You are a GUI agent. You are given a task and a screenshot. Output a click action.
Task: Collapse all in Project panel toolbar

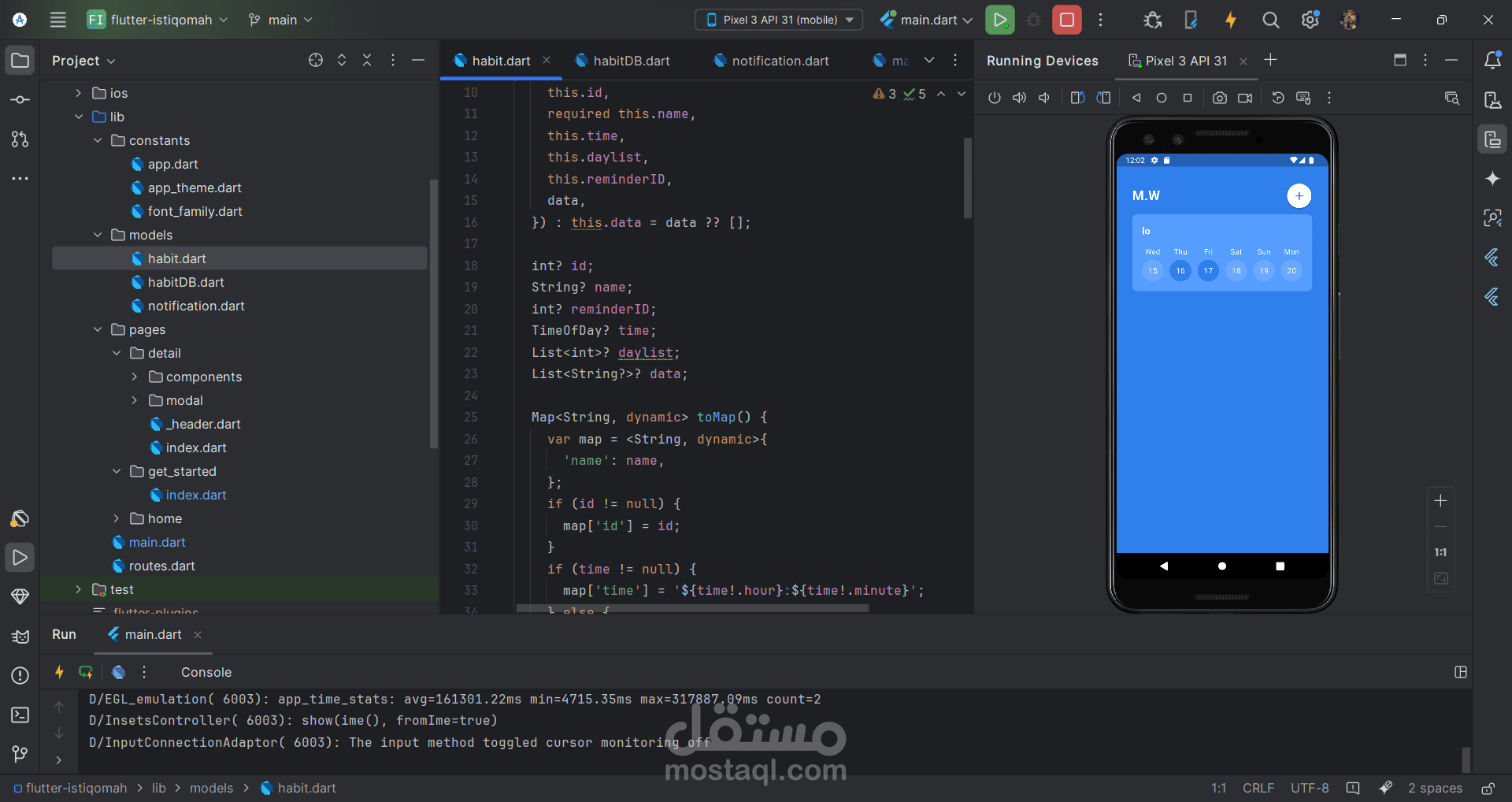pos(367,60)
